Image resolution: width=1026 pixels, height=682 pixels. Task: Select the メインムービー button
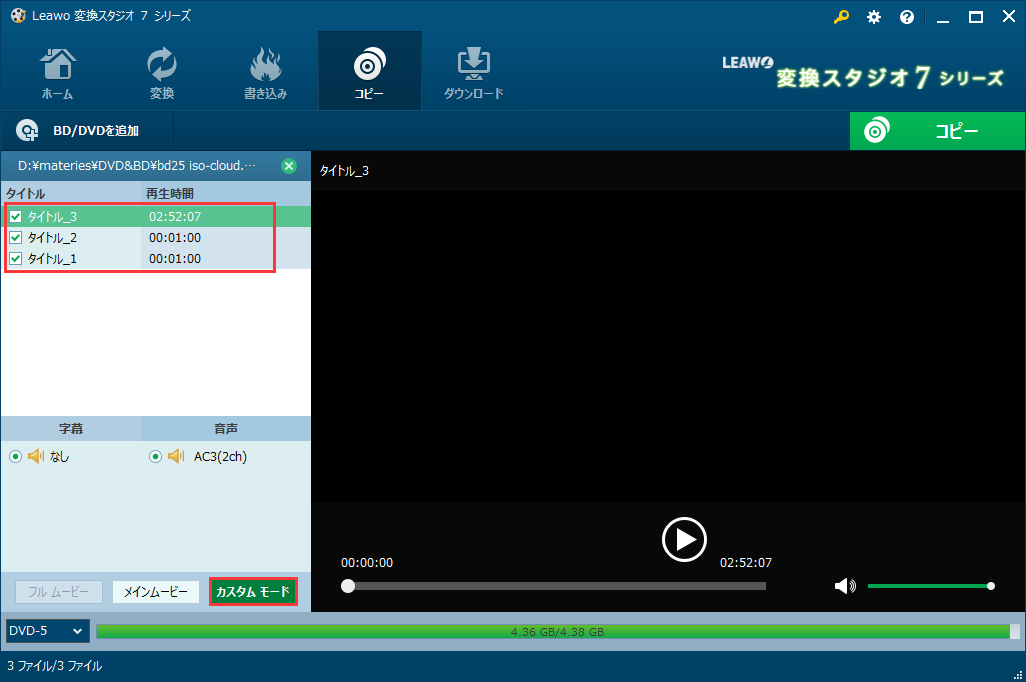[x=158, y=591]
